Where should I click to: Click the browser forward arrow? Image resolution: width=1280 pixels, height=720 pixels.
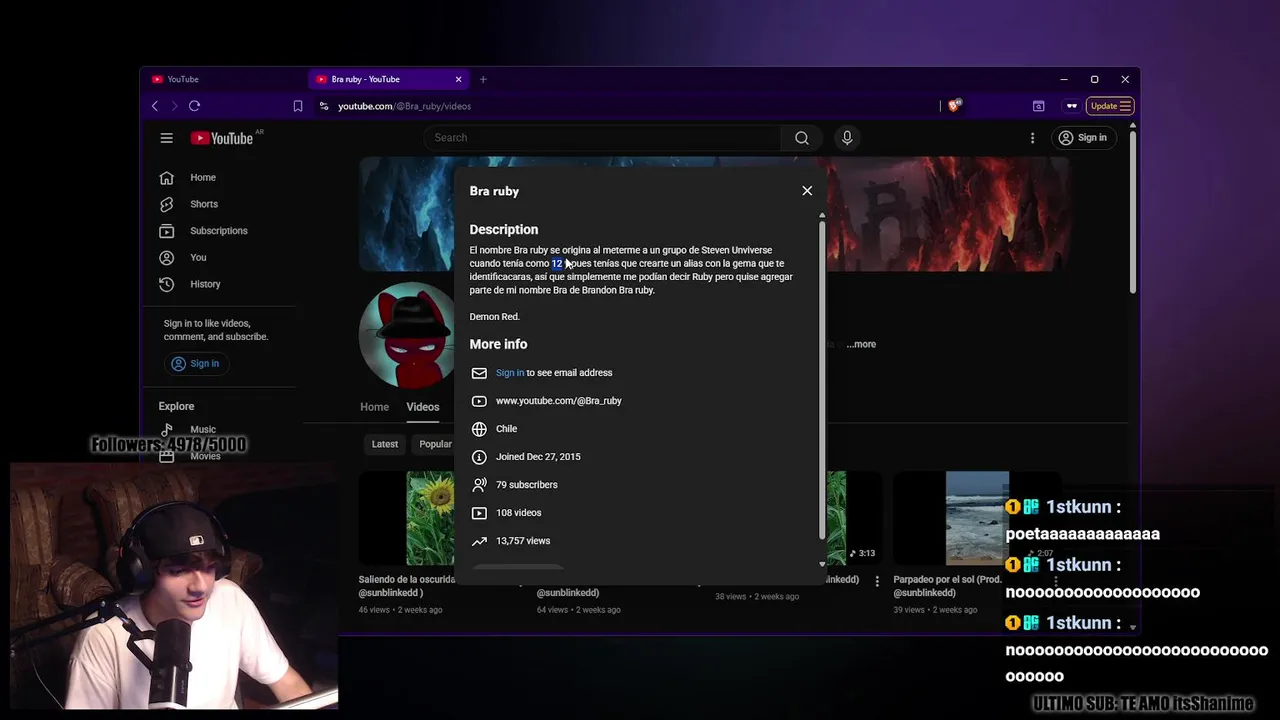[x=174, y=106]
